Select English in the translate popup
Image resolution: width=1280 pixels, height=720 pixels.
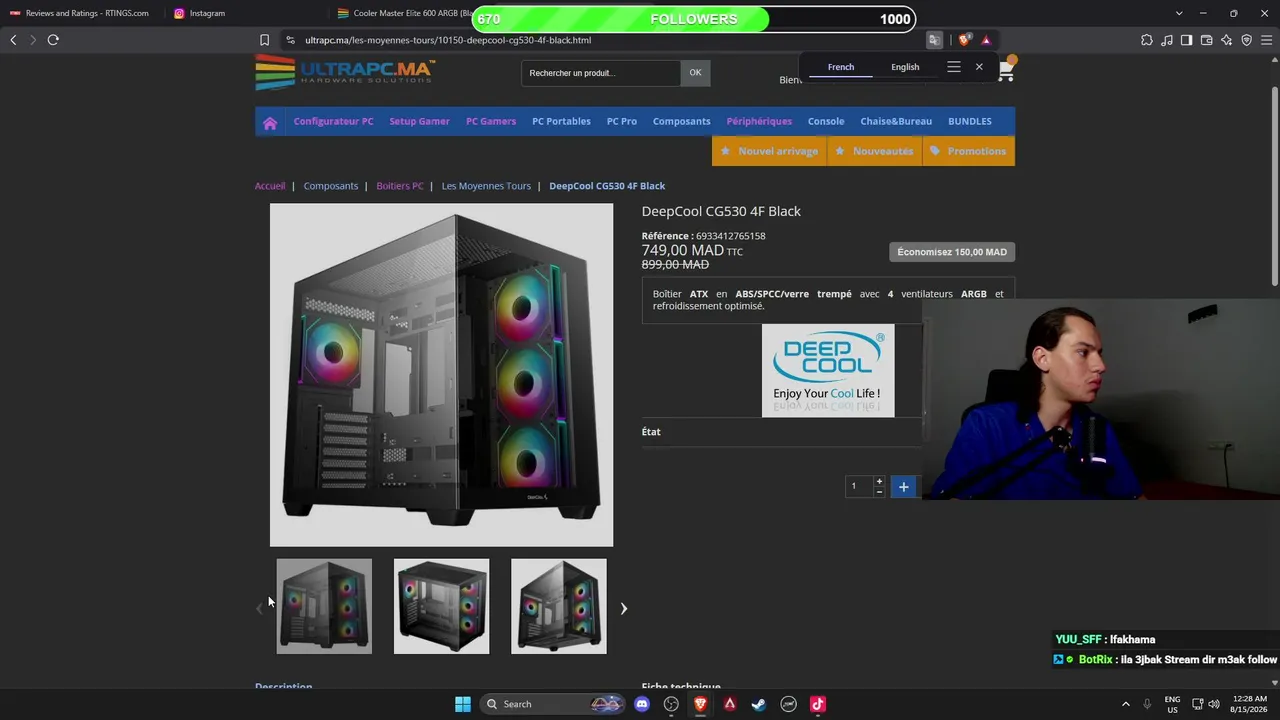pos(905,67)
